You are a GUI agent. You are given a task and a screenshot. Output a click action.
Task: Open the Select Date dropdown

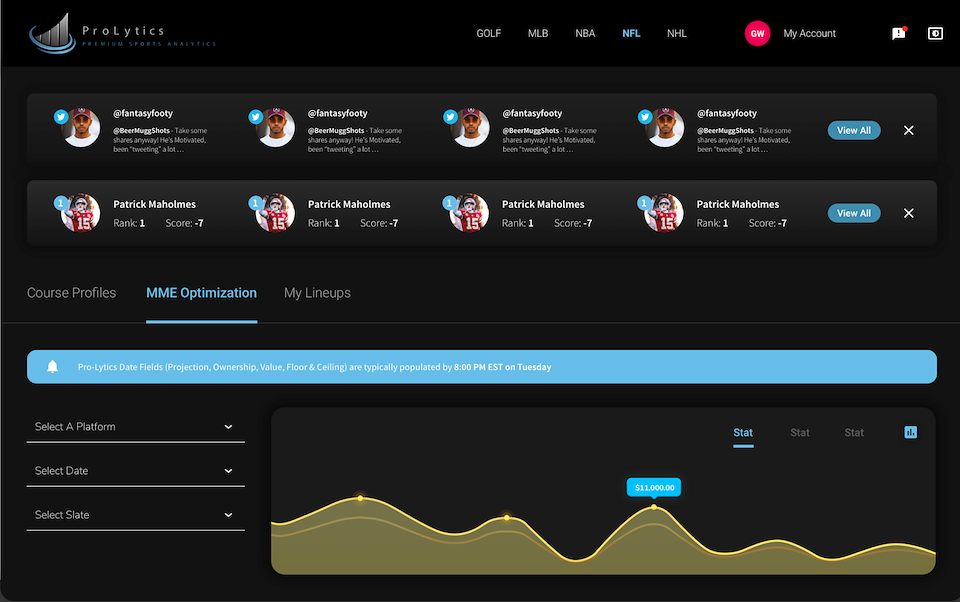pos(135,471)
